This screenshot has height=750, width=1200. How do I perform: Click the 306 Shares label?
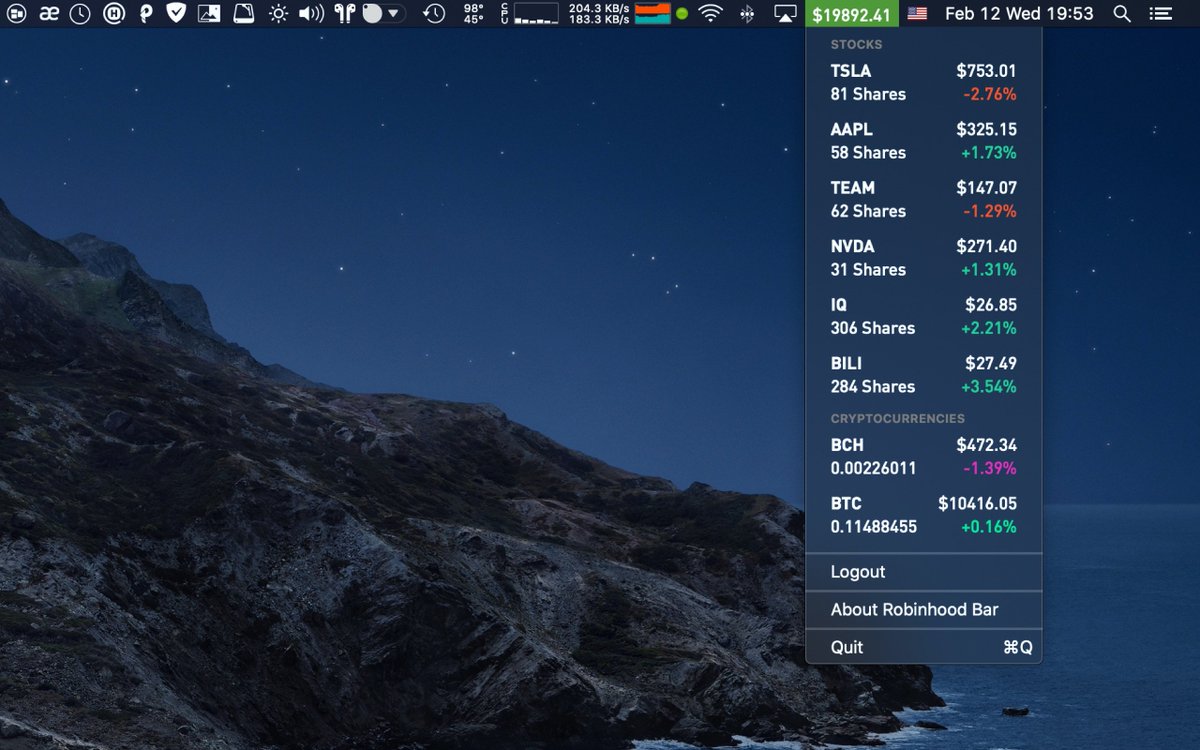(873, 328)
